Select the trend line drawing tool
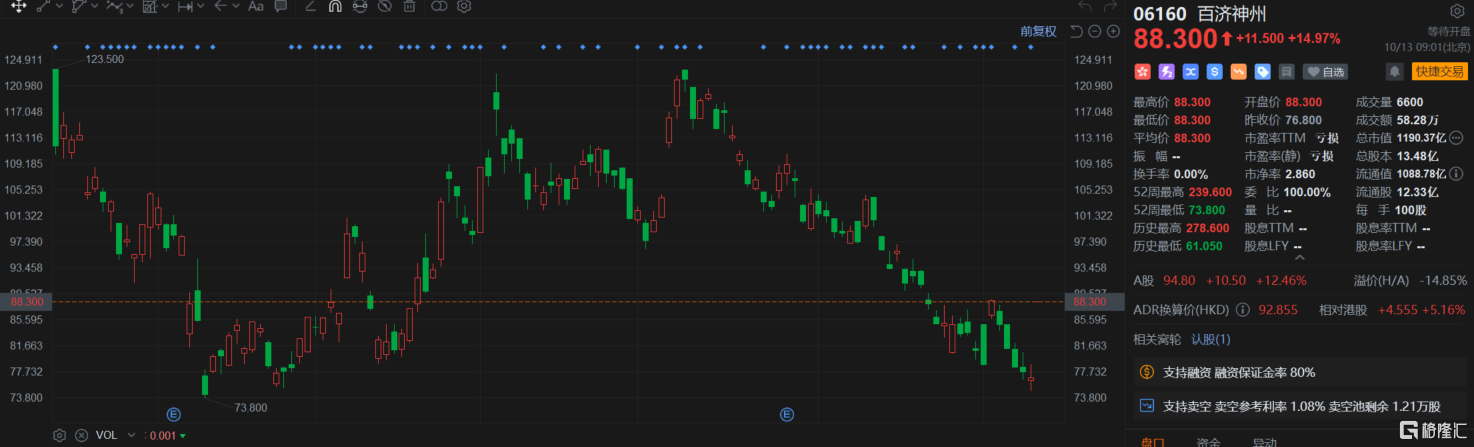 [x=43, y=6]
